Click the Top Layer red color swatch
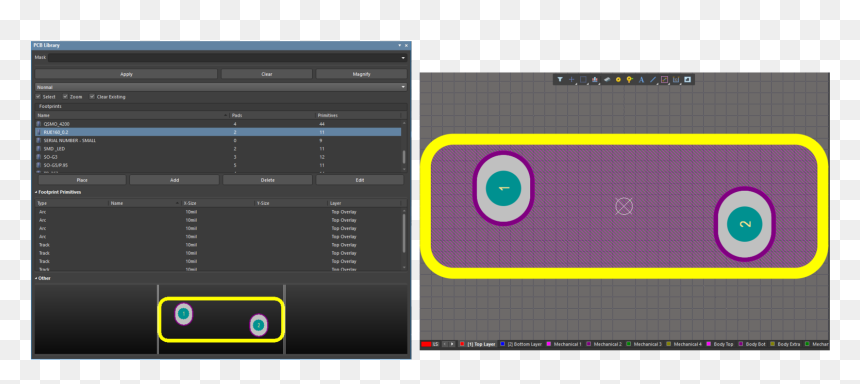This screenshot has height=384, width=860. (462, 344)
